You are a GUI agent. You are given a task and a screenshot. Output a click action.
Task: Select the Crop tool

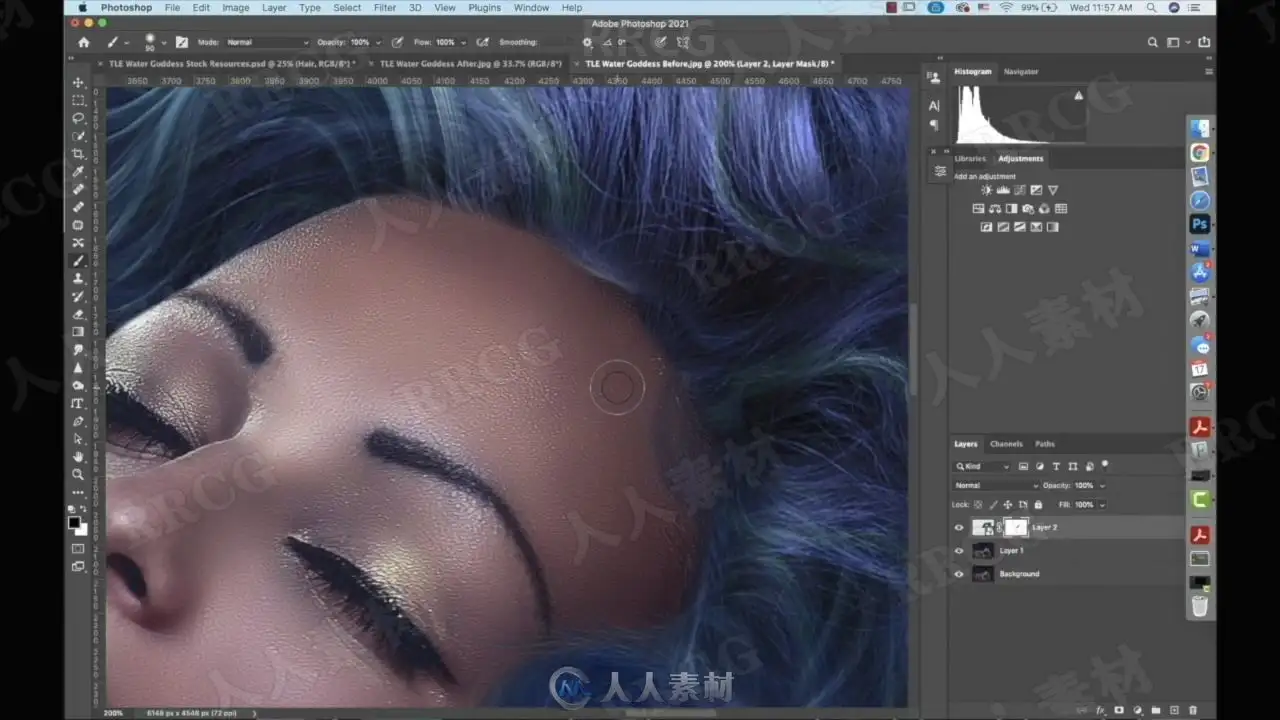pos(78,154)
